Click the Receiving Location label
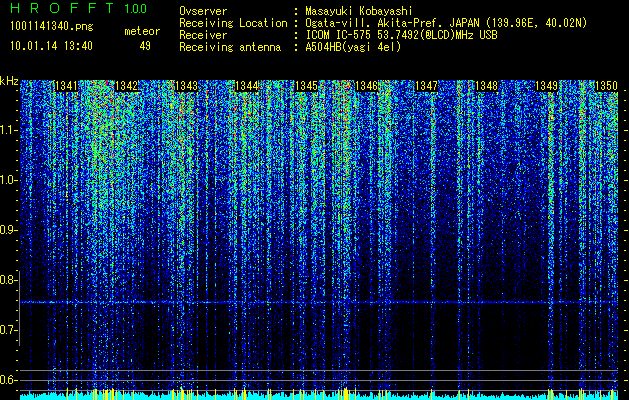 (x=233, y=23)
